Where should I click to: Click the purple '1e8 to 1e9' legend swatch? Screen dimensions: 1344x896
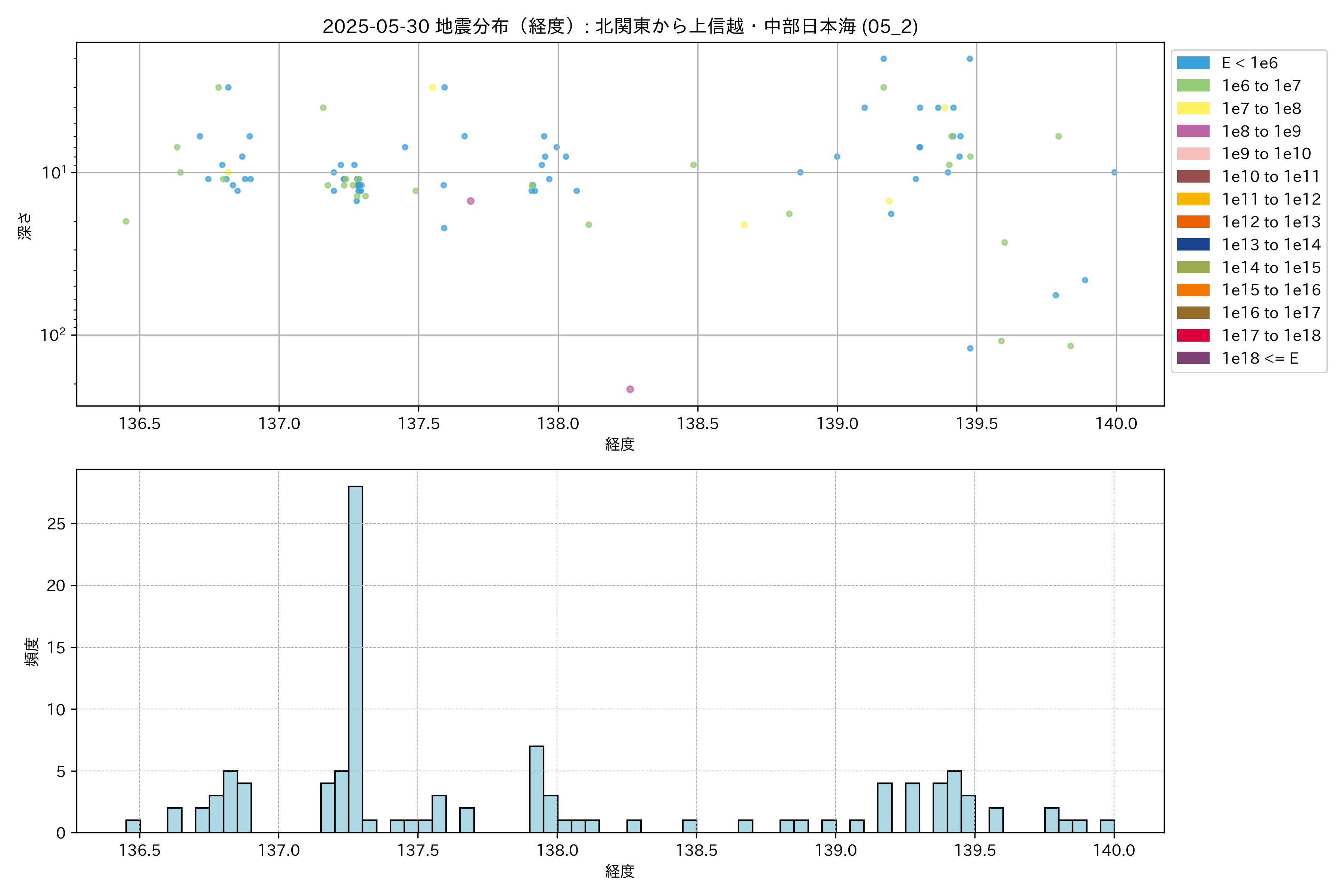pos(1192,131)
